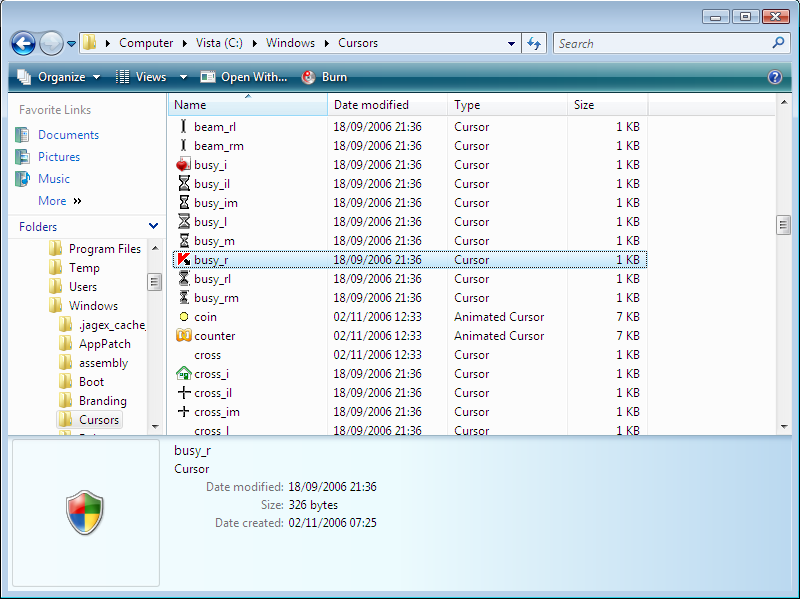Click the magnifier search icon
800x599 pixels.
pos(778,43)
